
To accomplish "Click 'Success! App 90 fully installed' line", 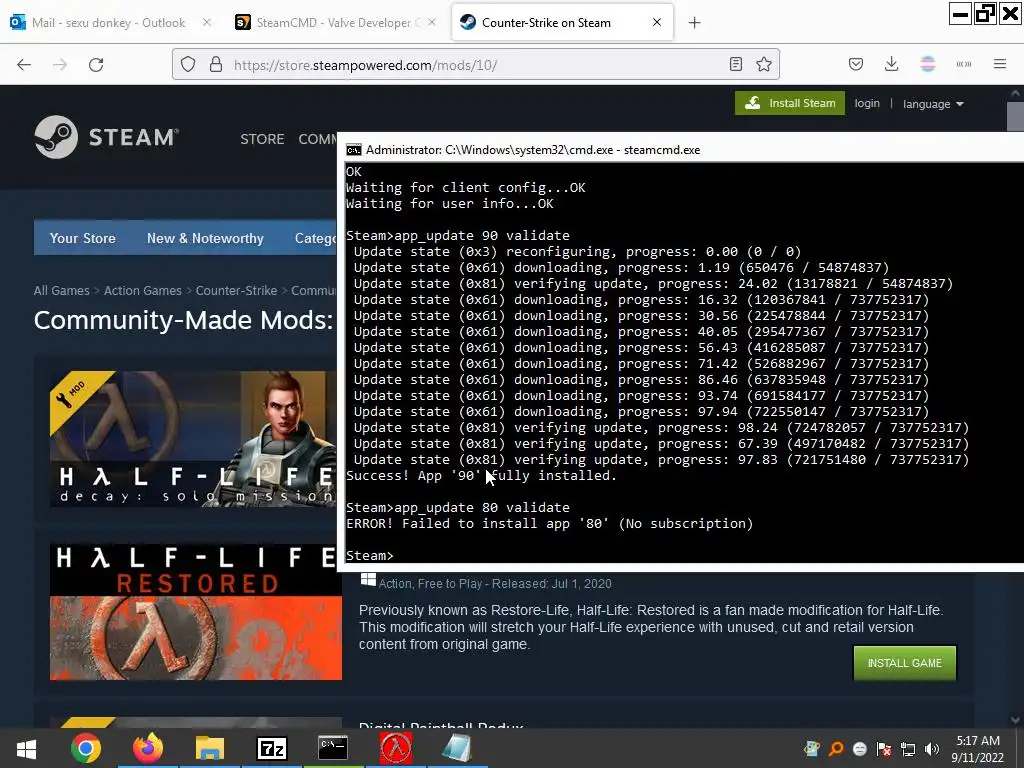I will pos(481,475).
